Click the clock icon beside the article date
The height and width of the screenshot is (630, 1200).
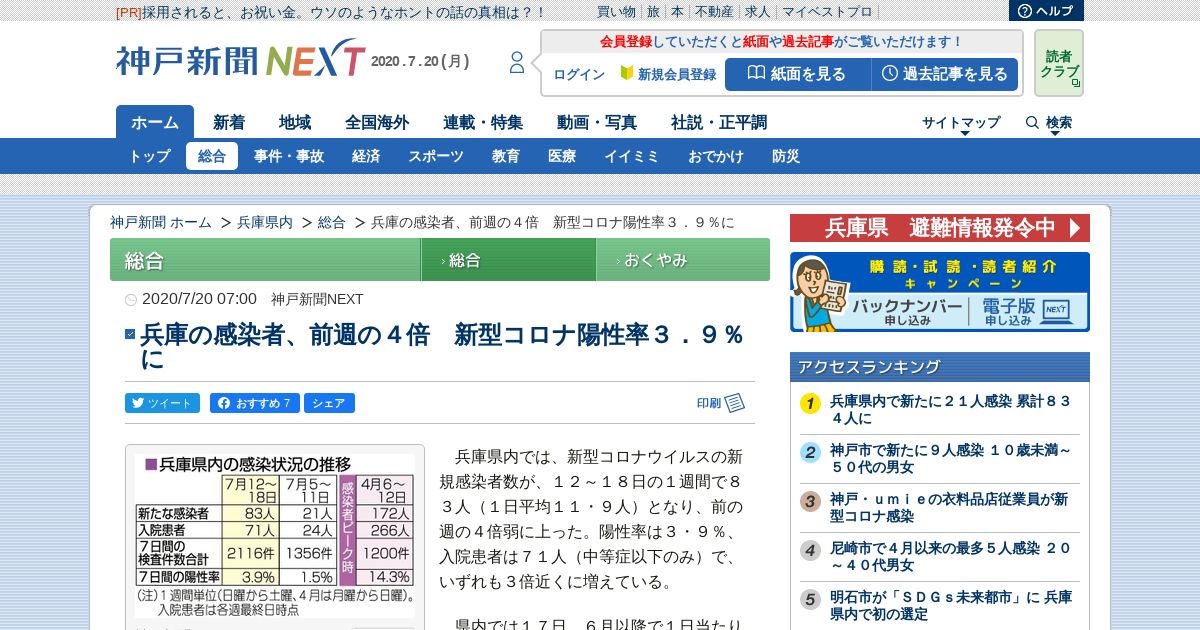[x=131, y=300]
